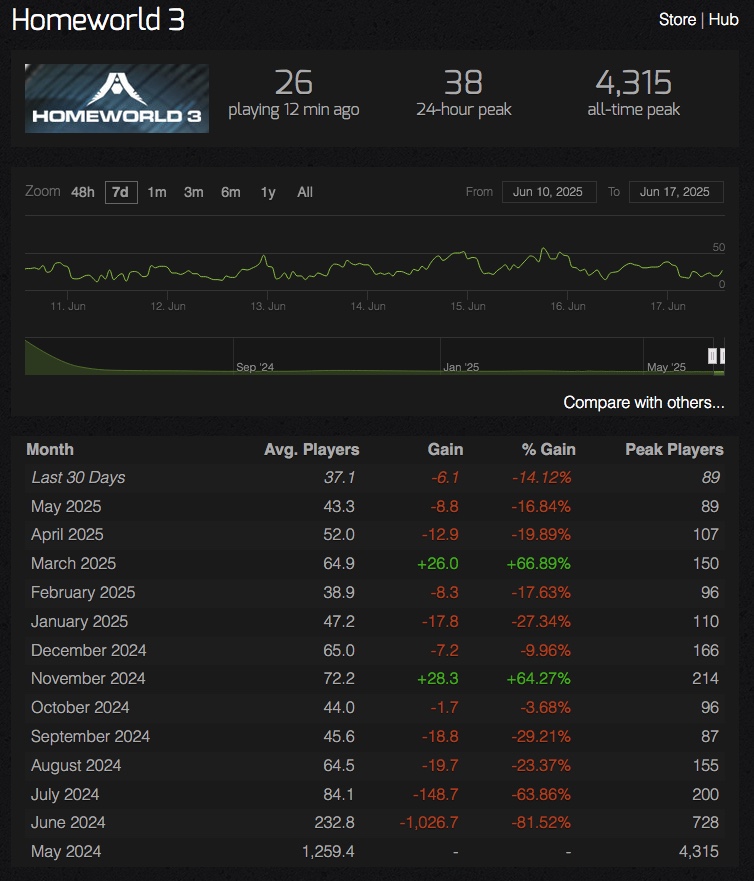
Task: Click the +26.0 gain cell
Action: click(438, 564)
